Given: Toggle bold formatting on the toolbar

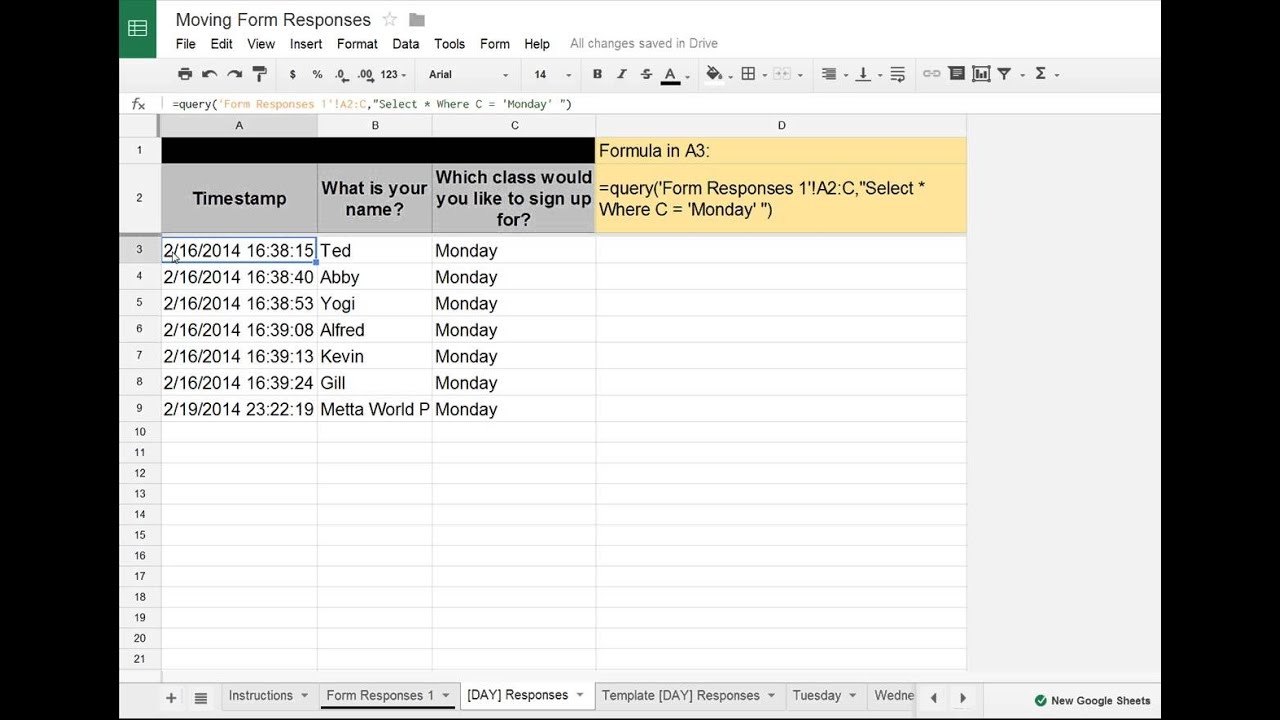Looking at the screenshot, I should (x=597, y=74).
